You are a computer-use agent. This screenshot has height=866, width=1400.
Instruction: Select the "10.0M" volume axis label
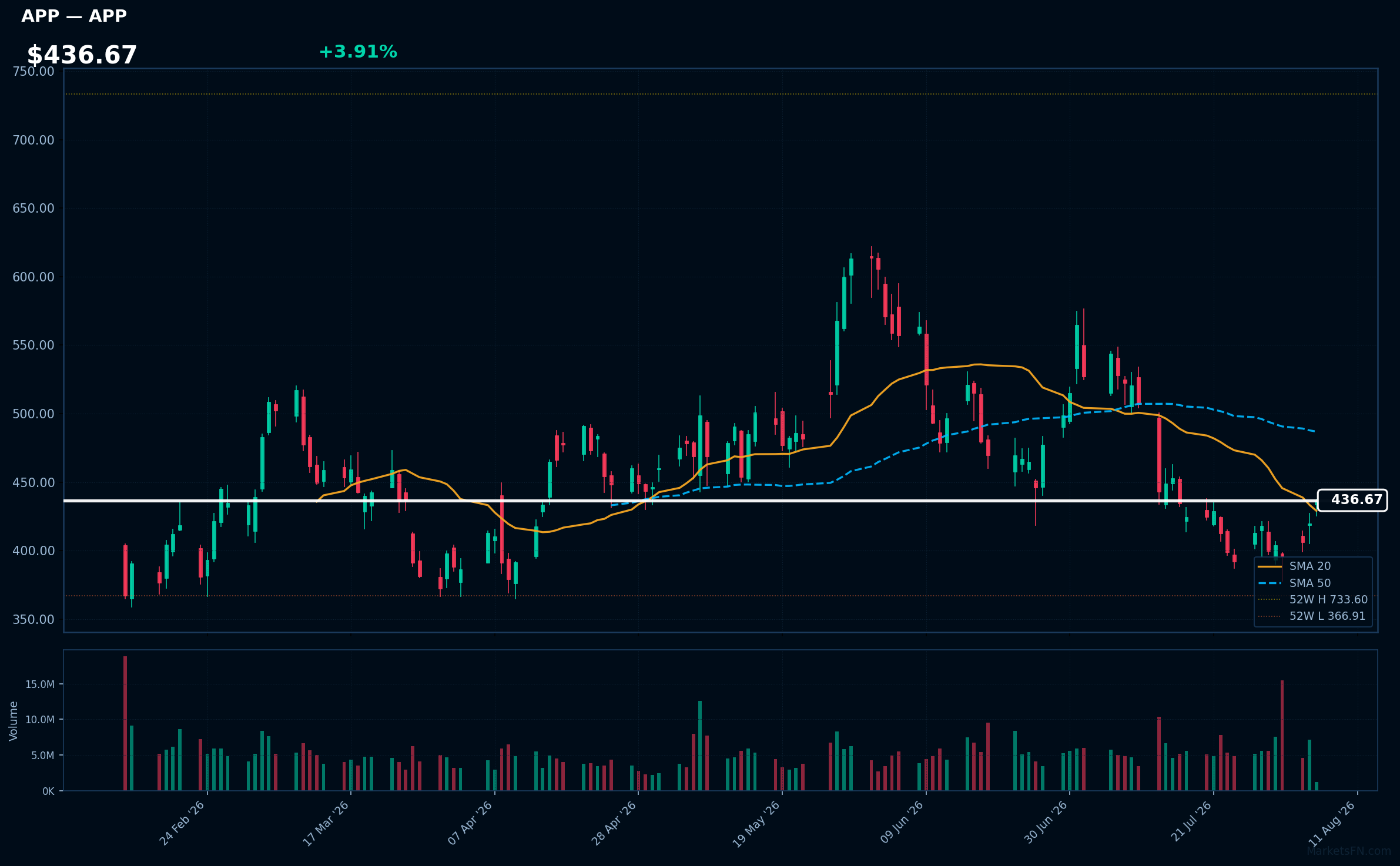click(x=40, y=720)
